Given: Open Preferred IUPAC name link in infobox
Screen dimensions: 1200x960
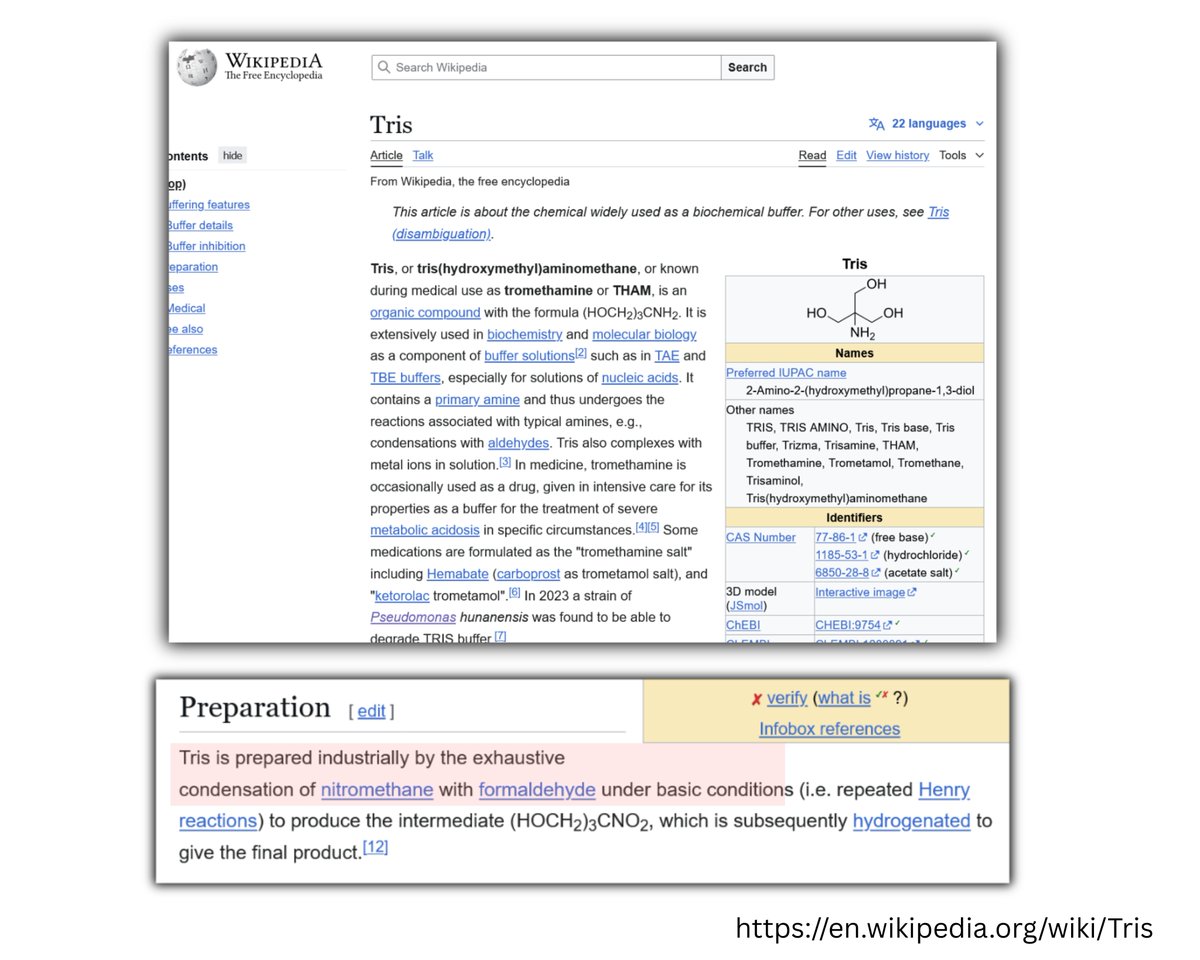Looking at the screenshot, I should pos(786,372).
